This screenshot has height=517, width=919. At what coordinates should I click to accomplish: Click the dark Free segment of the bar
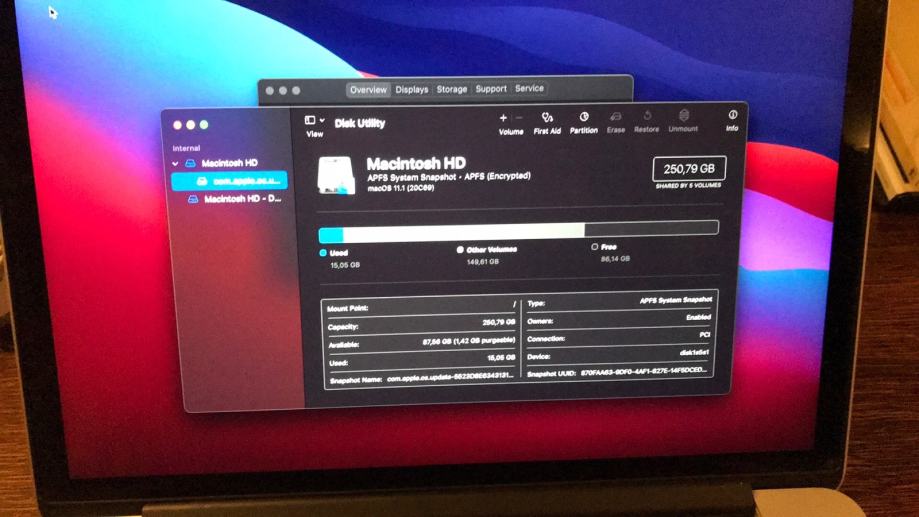pos(652,228)
